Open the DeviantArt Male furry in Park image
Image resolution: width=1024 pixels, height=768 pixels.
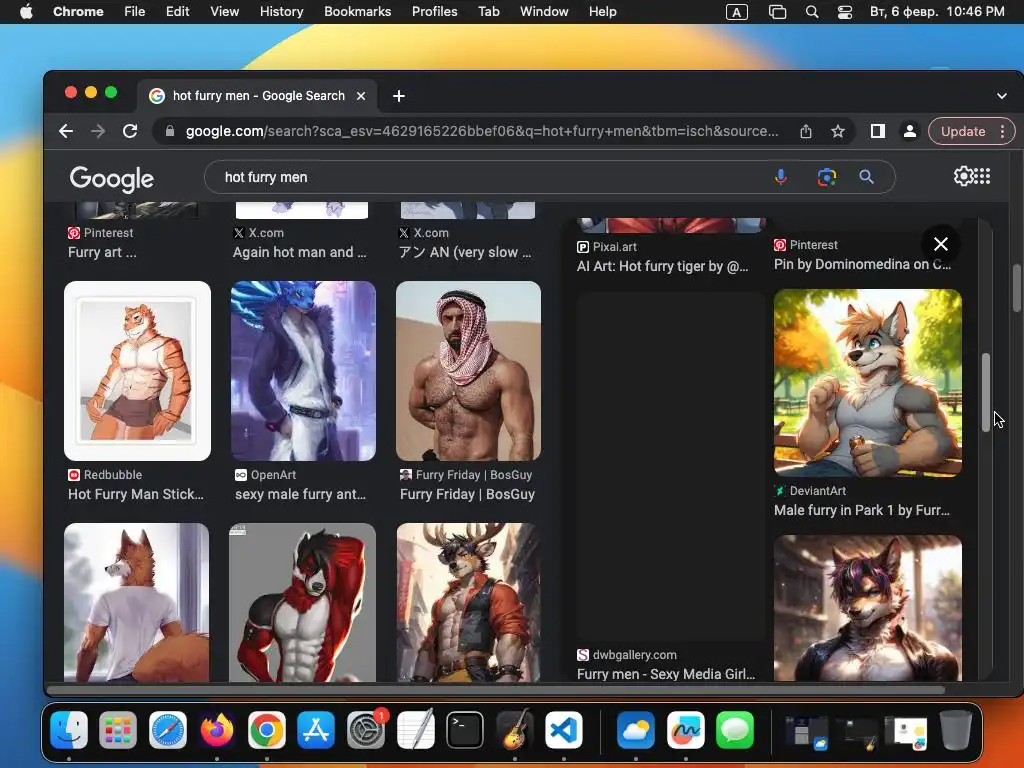tap(867, 383)
